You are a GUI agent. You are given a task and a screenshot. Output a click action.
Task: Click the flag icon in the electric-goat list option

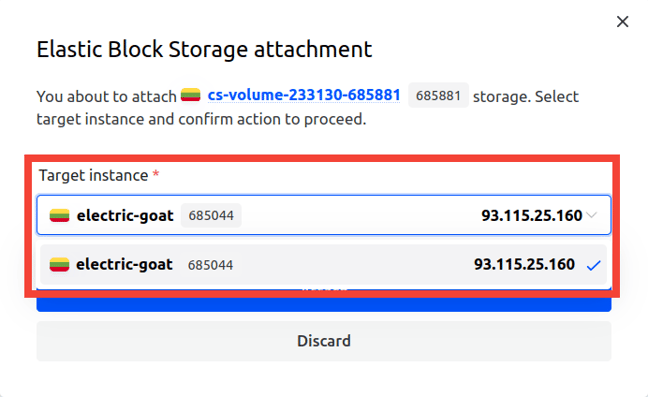tap(59, 264)
